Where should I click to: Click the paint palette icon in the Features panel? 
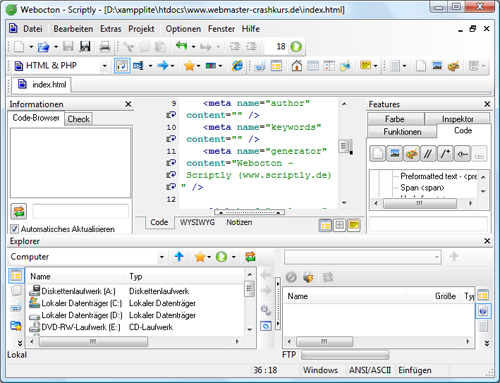[x=411, y=154]
